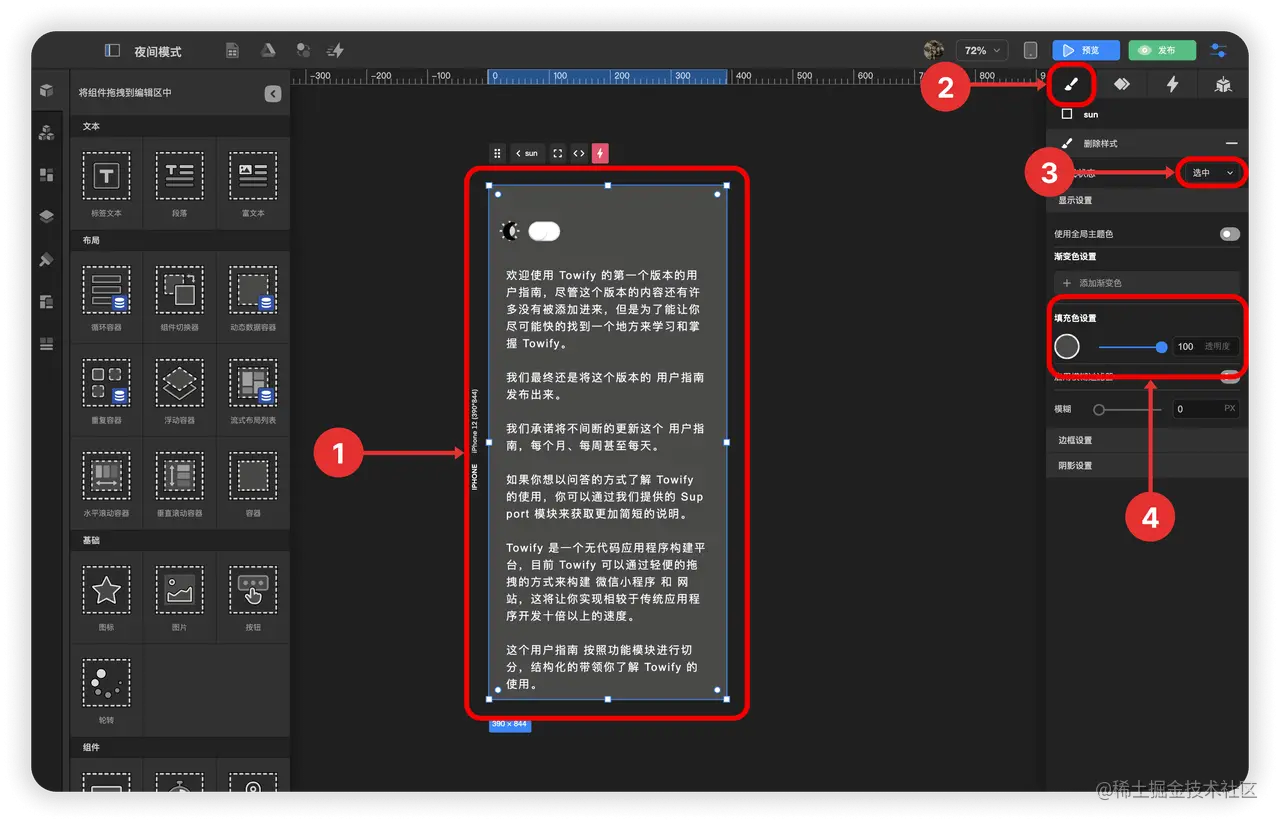This screenshot has width=1280, height=823.
Task: Click the overlapping circles icon in top bar
Action: [303, 50]
